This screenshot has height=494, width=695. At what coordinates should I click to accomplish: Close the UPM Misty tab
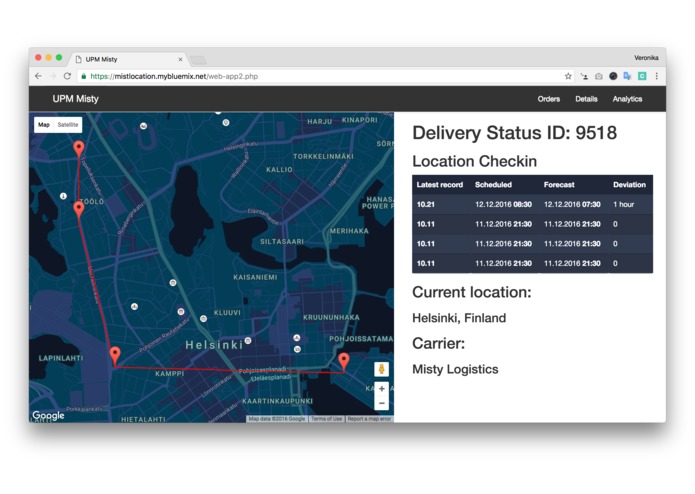click(180, 59)
